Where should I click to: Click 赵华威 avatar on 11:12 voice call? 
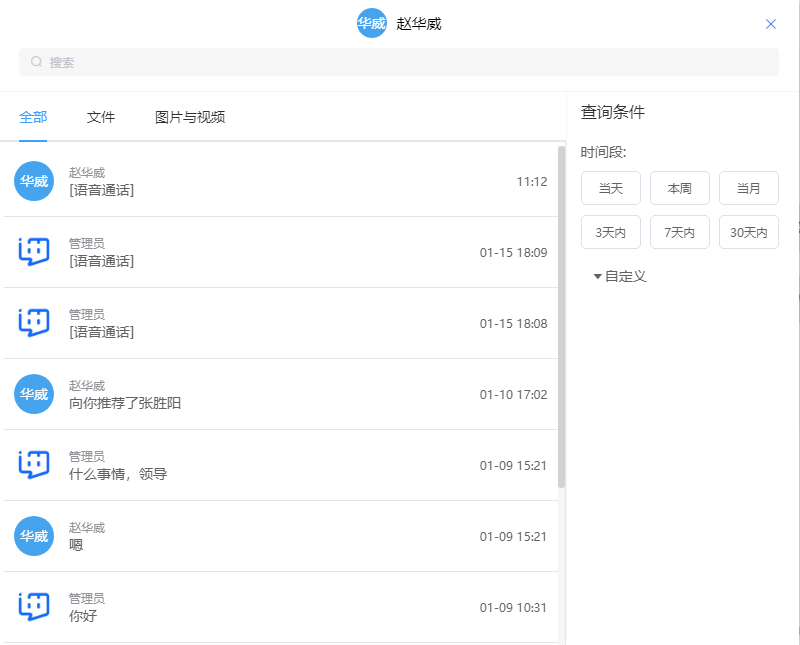point(34,181)
